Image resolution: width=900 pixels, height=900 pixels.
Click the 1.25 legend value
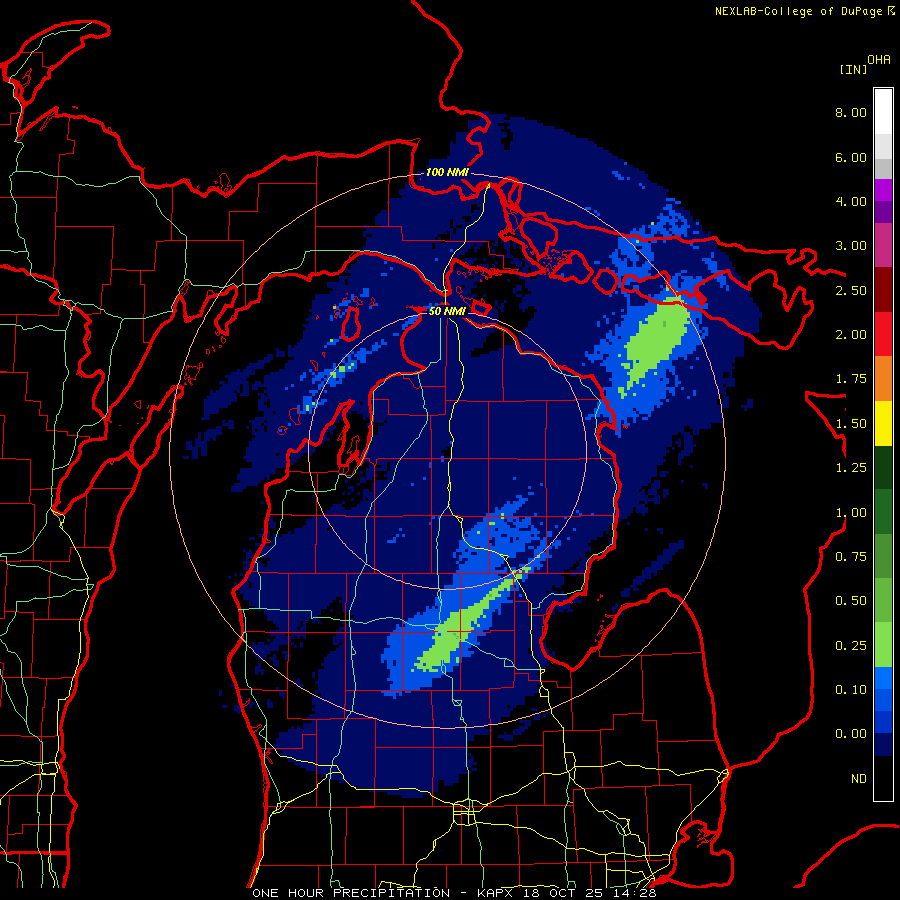point(851,468)
